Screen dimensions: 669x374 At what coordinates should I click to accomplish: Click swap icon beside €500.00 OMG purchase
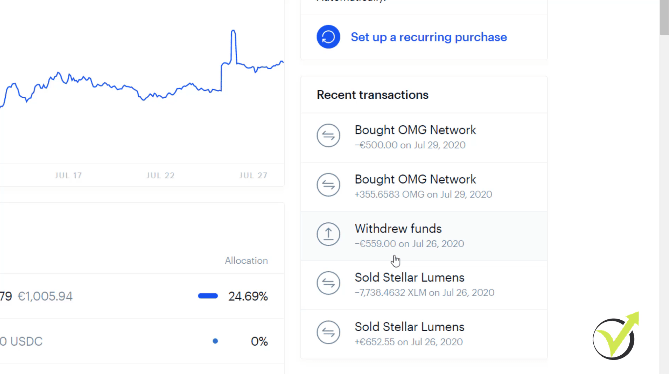tap(328, 136)
